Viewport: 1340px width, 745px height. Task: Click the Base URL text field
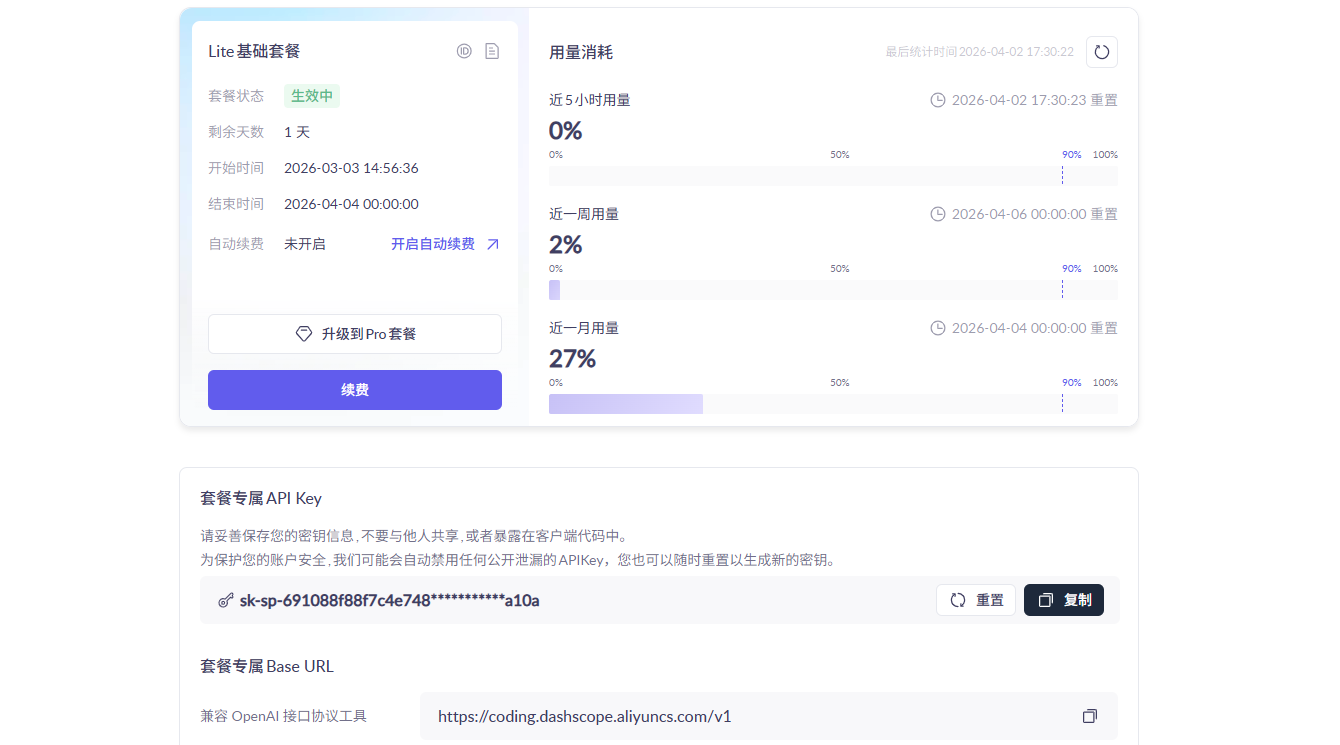click(750, 716)
